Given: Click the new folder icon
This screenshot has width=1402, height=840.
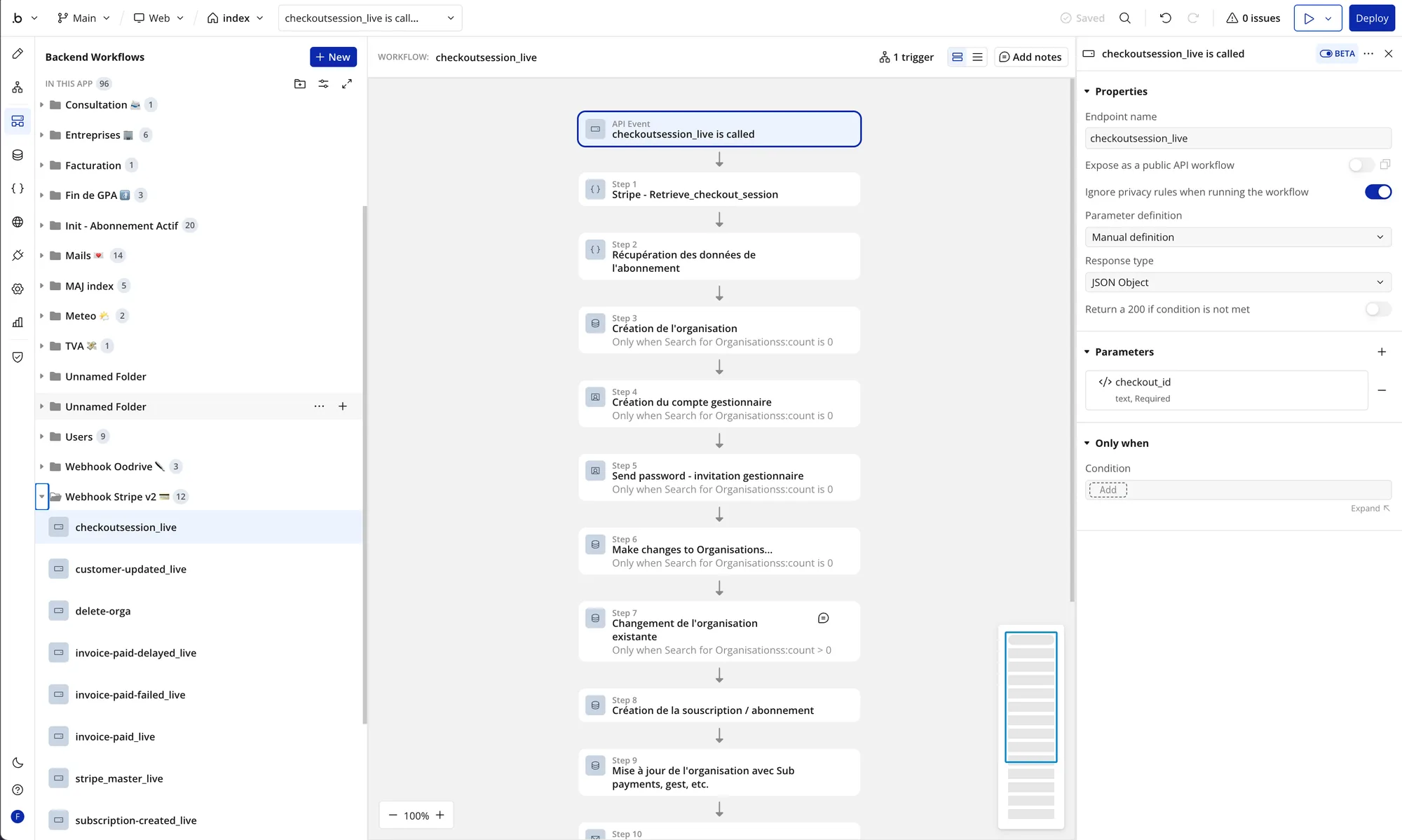Looking at the screenshot, I should 300,84.
